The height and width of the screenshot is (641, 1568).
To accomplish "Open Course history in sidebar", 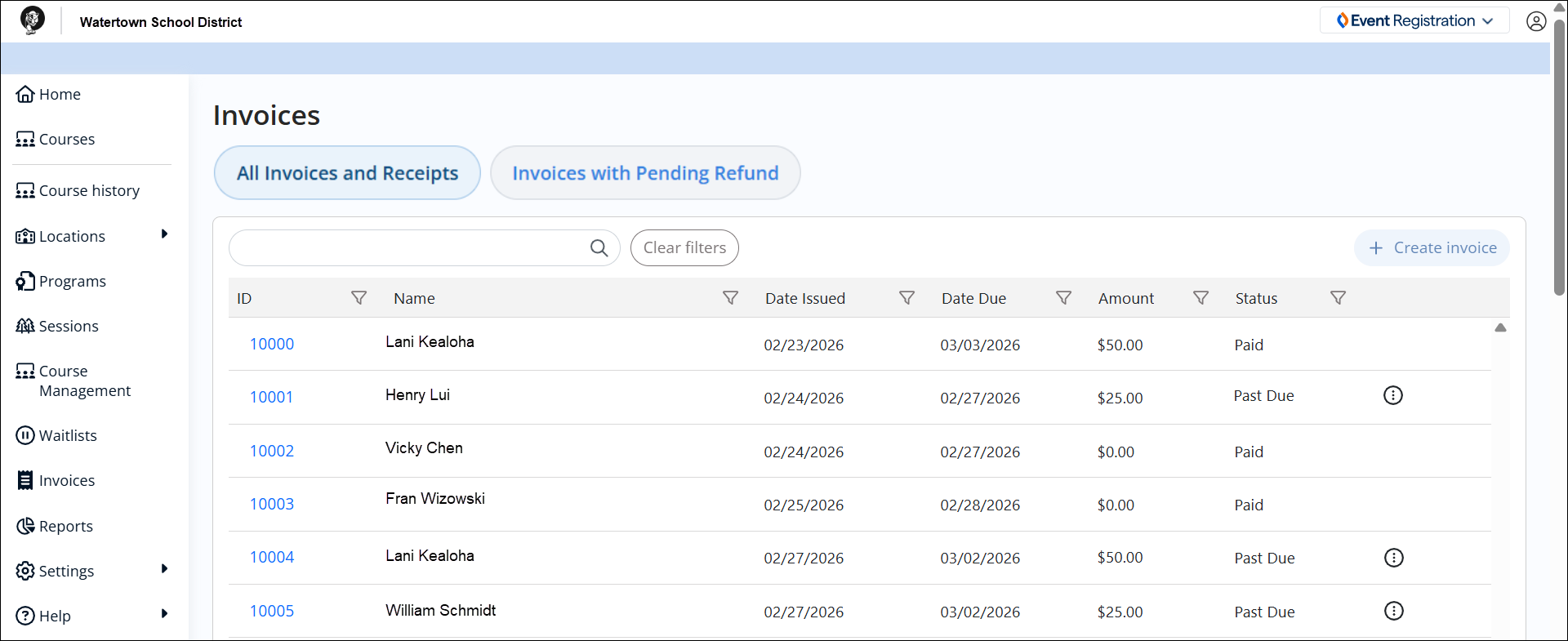I will 89,191.
